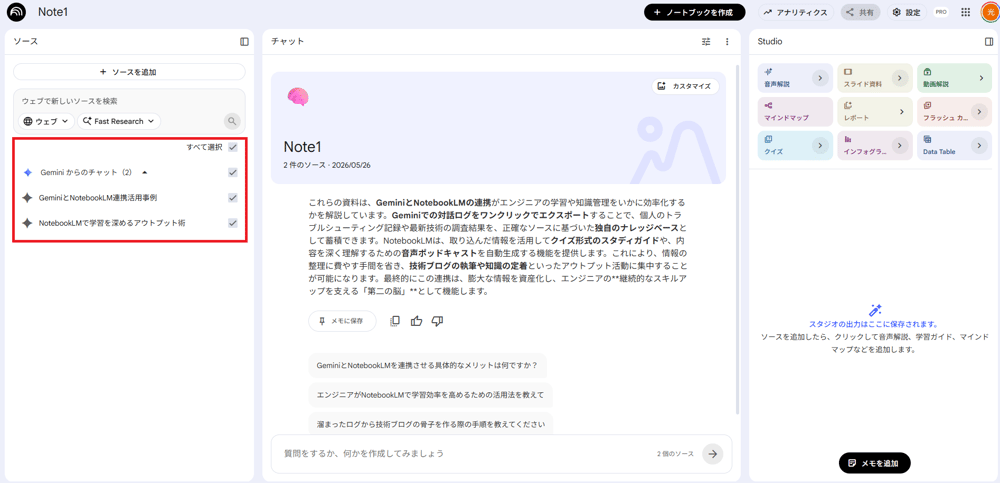Collapse the Sources panel icon
This screenshot has width=1000, height=483.
pos(244,41)
